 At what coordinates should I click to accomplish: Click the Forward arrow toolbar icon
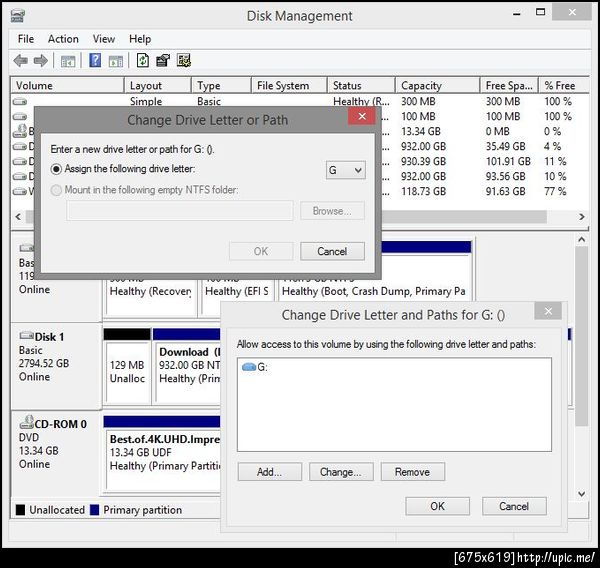[41, 60]
